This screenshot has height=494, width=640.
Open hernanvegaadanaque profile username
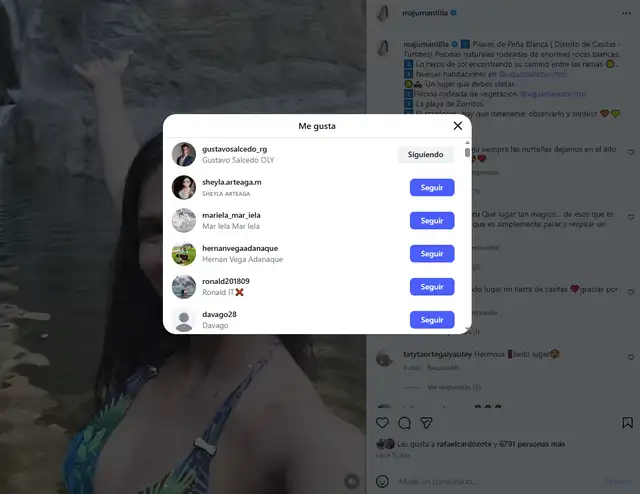[240, 248]
